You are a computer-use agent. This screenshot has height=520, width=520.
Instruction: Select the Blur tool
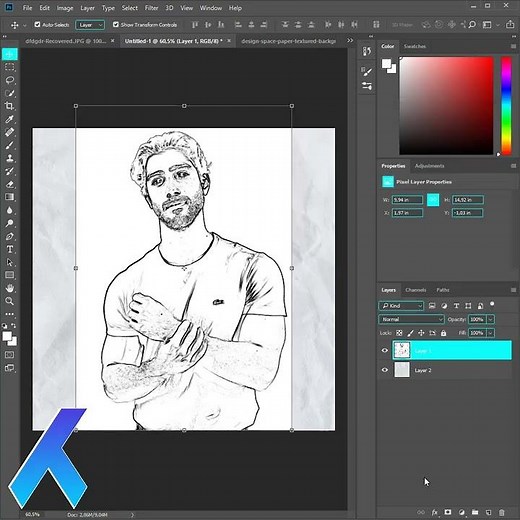pyautogui.click(x=10, y=210)
